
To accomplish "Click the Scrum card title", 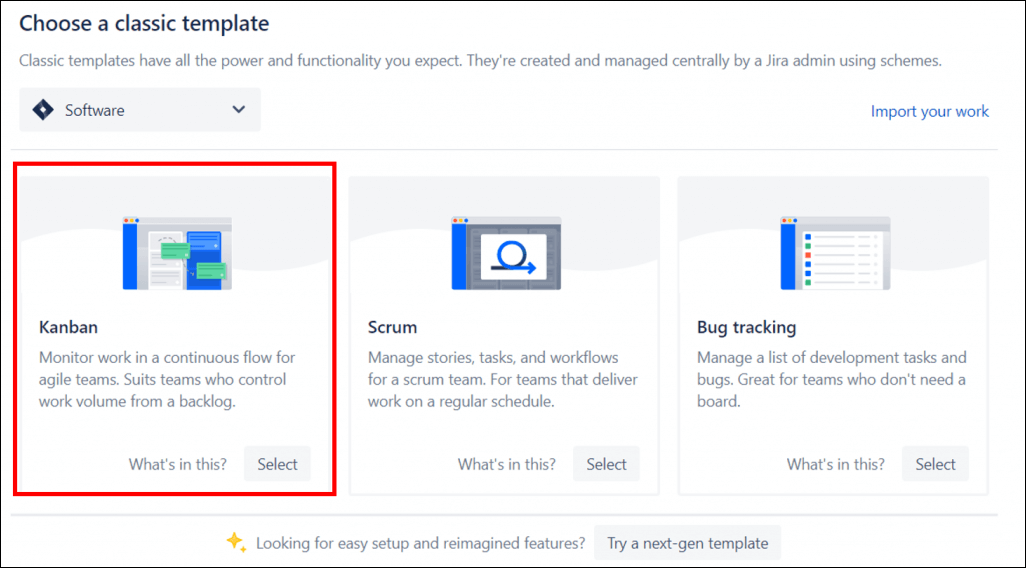I will 392,327.
